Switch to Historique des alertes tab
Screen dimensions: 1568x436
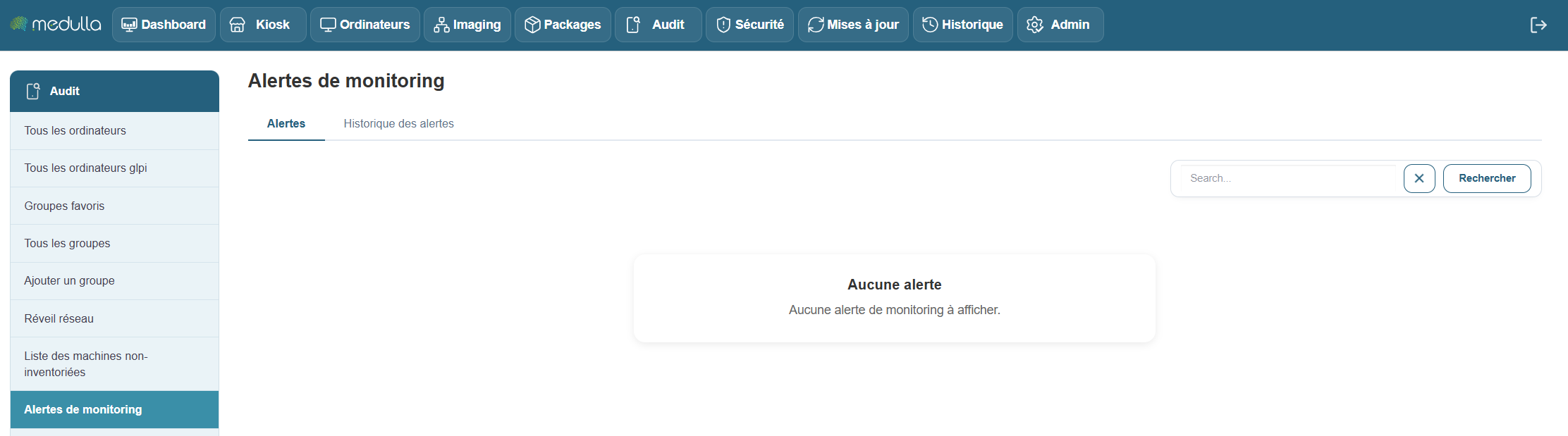[398, 123]
